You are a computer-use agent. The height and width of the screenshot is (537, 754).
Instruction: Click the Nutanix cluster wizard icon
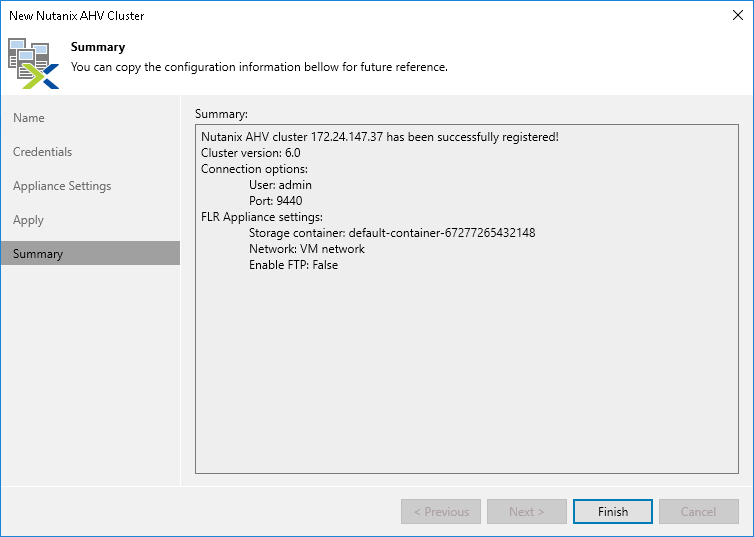[x=33, y=63]
